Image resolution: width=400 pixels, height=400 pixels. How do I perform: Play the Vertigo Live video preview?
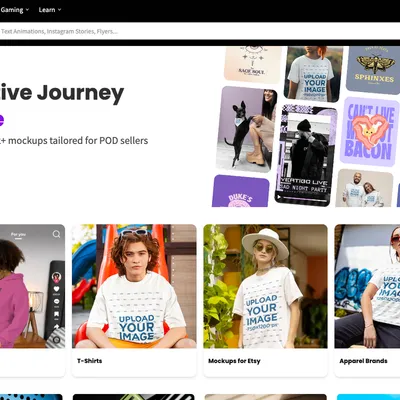pos(279,197)
